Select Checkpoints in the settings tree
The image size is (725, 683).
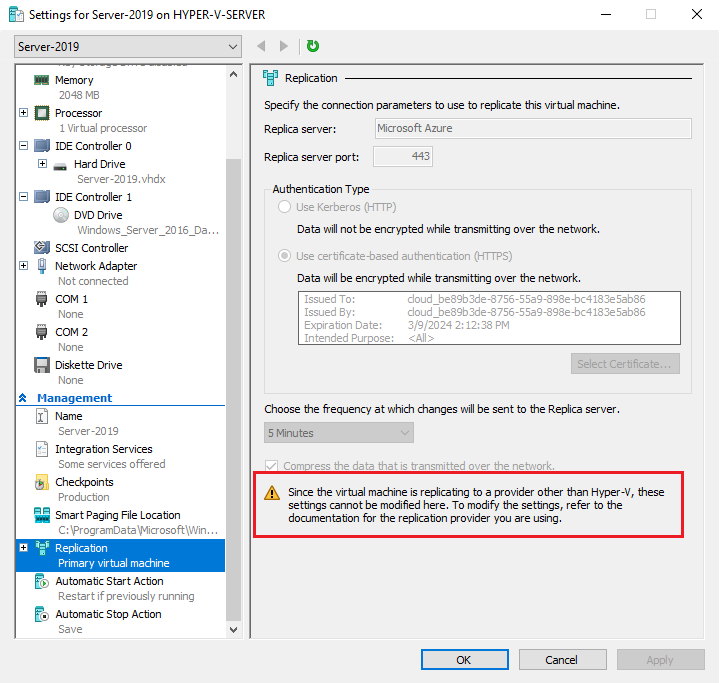click(84, 482)
